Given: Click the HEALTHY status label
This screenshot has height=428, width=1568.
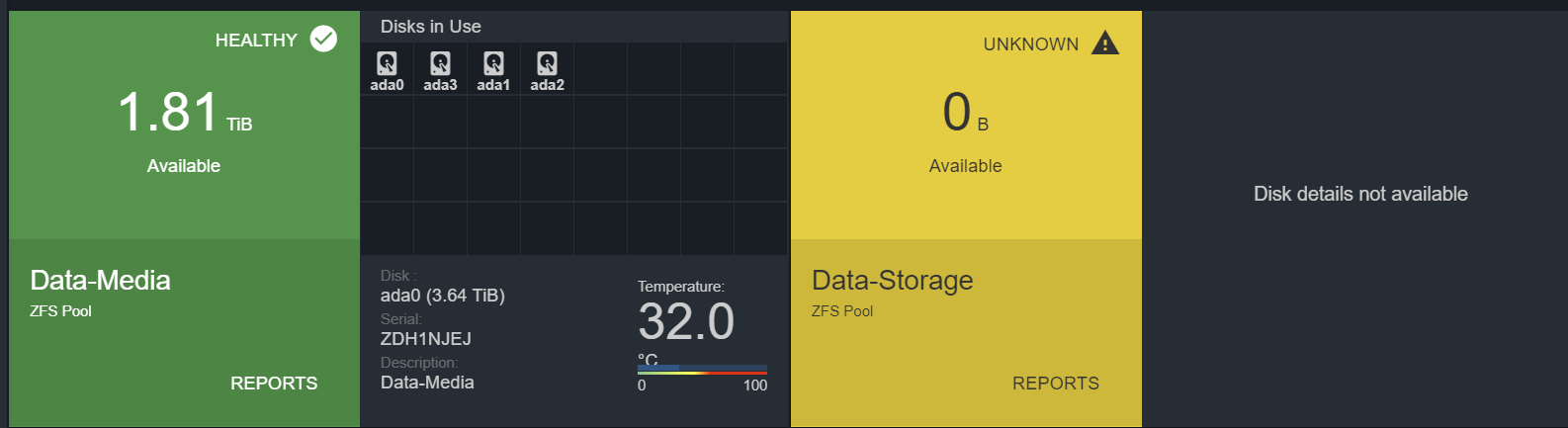Looking at the screenshot, I should [x=256, y=41].
